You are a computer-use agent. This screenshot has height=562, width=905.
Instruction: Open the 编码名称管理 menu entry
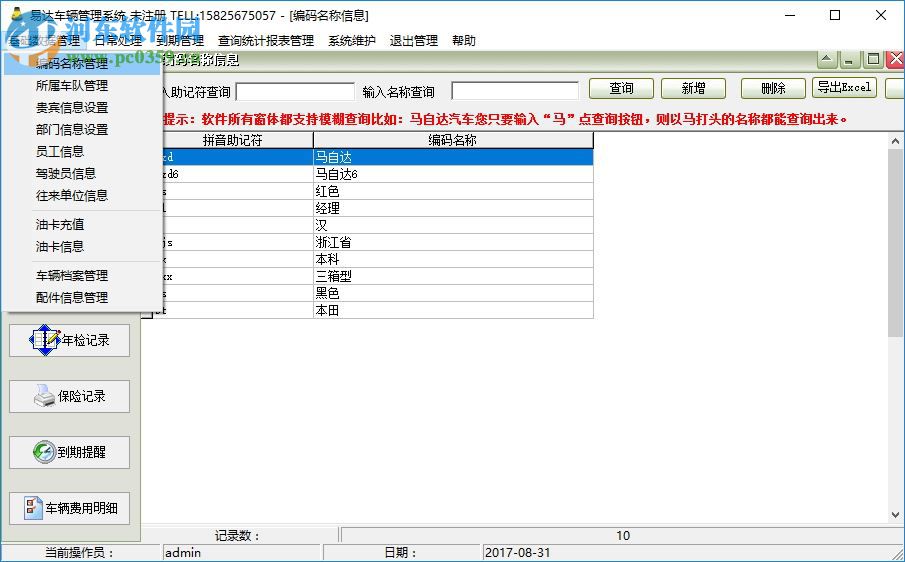(x=83, y=63)
